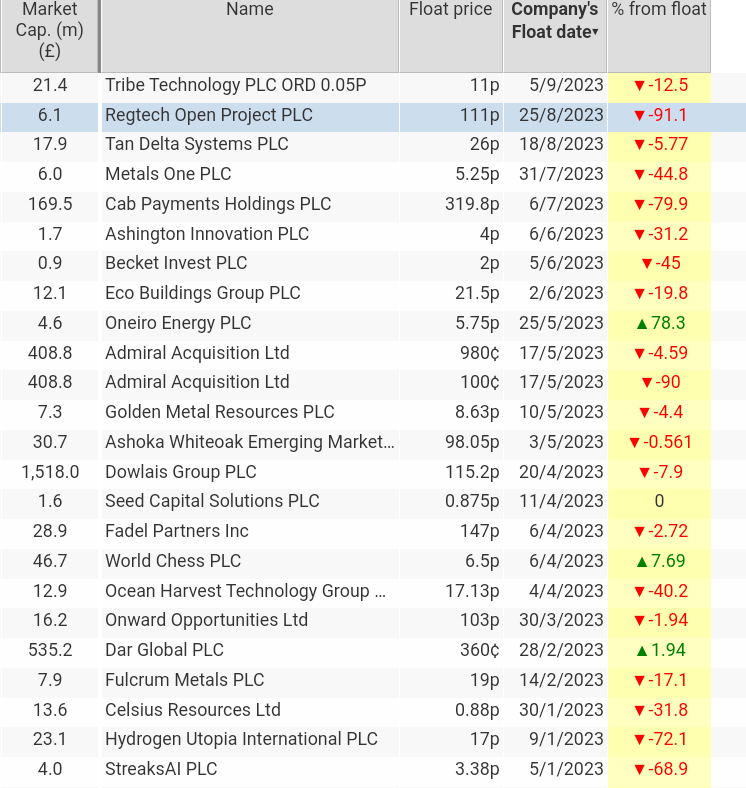746x788 pixels.
Task: Click the green up arrow for Oneiro Energy
Action: (641, 324)
